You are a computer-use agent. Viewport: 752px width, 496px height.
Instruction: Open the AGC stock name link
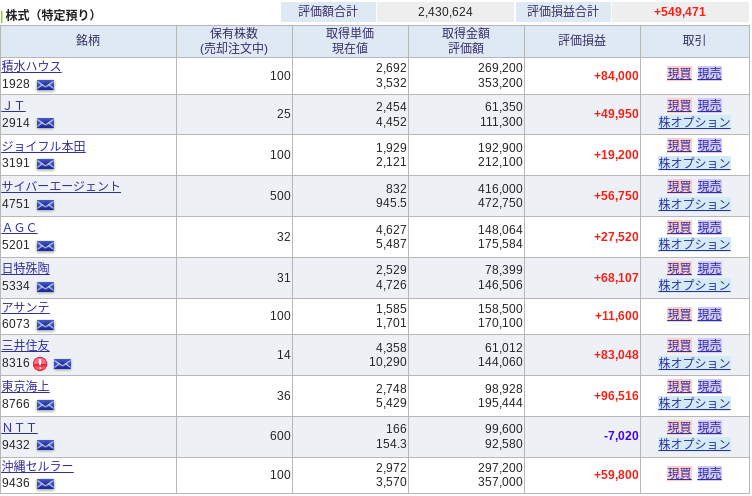(20, 227)
